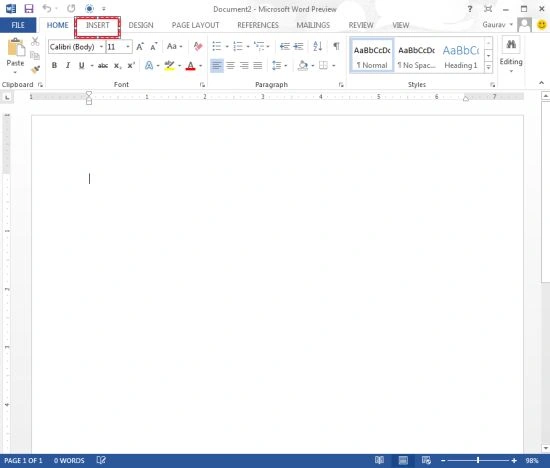Apply superscript formatting
The width and height of the screenshot is (550, 468).
(x=131, y=65)
